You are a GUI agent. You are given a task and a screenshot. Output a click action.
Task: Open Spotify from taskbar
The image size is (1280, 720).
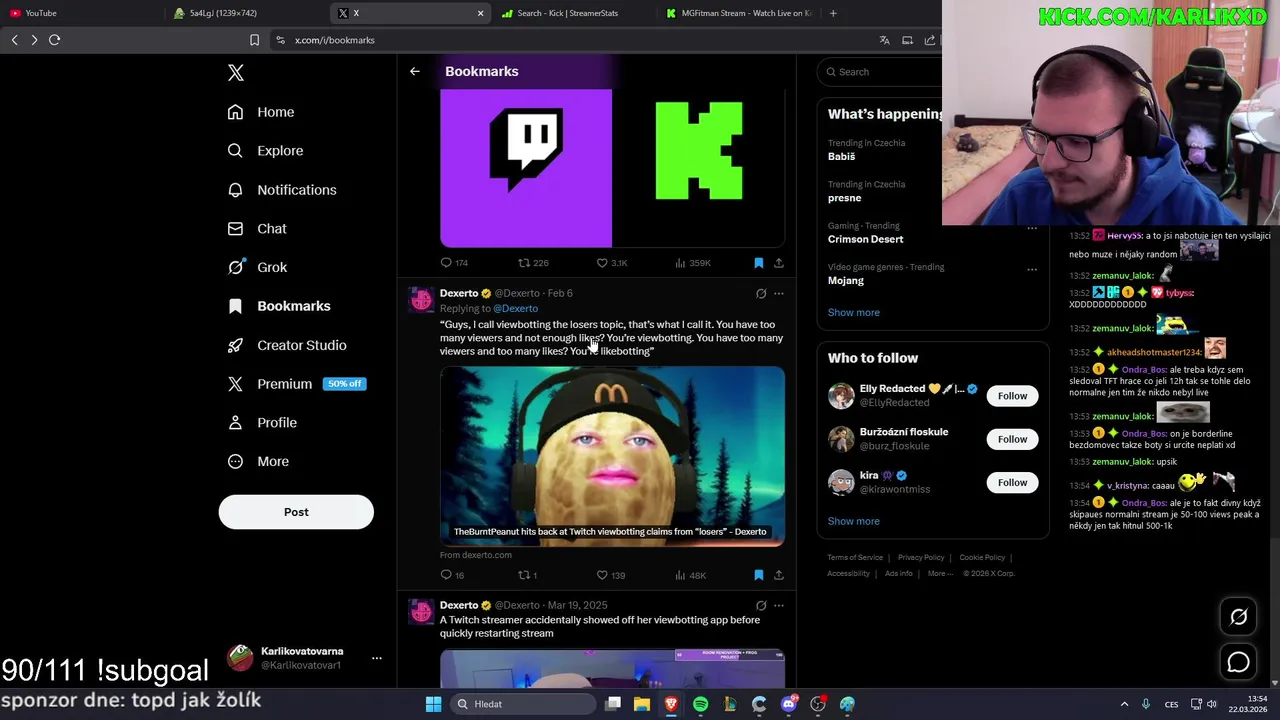(x=701, y=704)
